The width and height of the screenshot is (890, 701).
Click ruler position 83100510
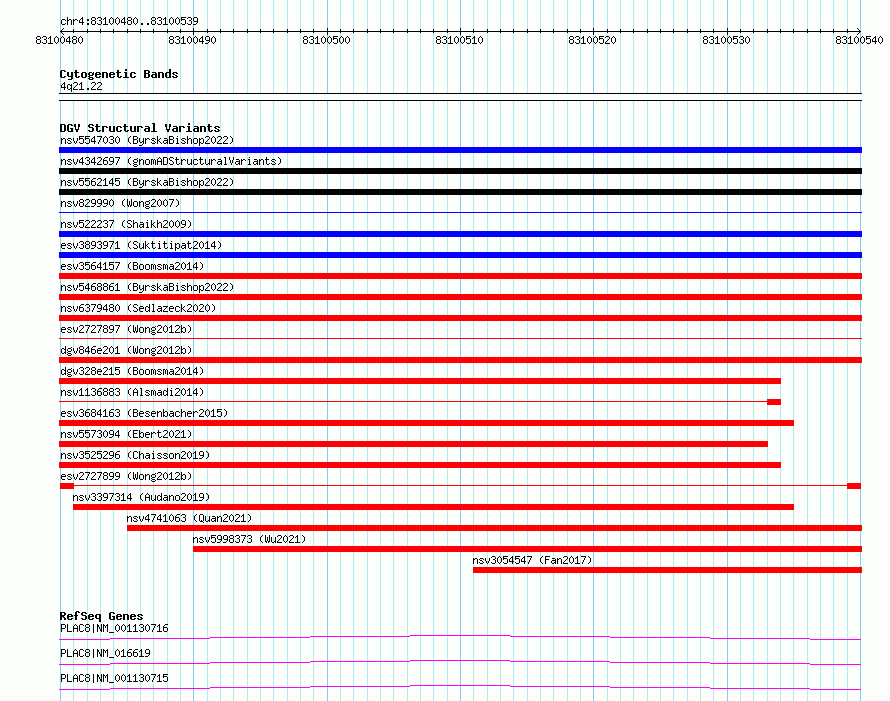point(459,40)
